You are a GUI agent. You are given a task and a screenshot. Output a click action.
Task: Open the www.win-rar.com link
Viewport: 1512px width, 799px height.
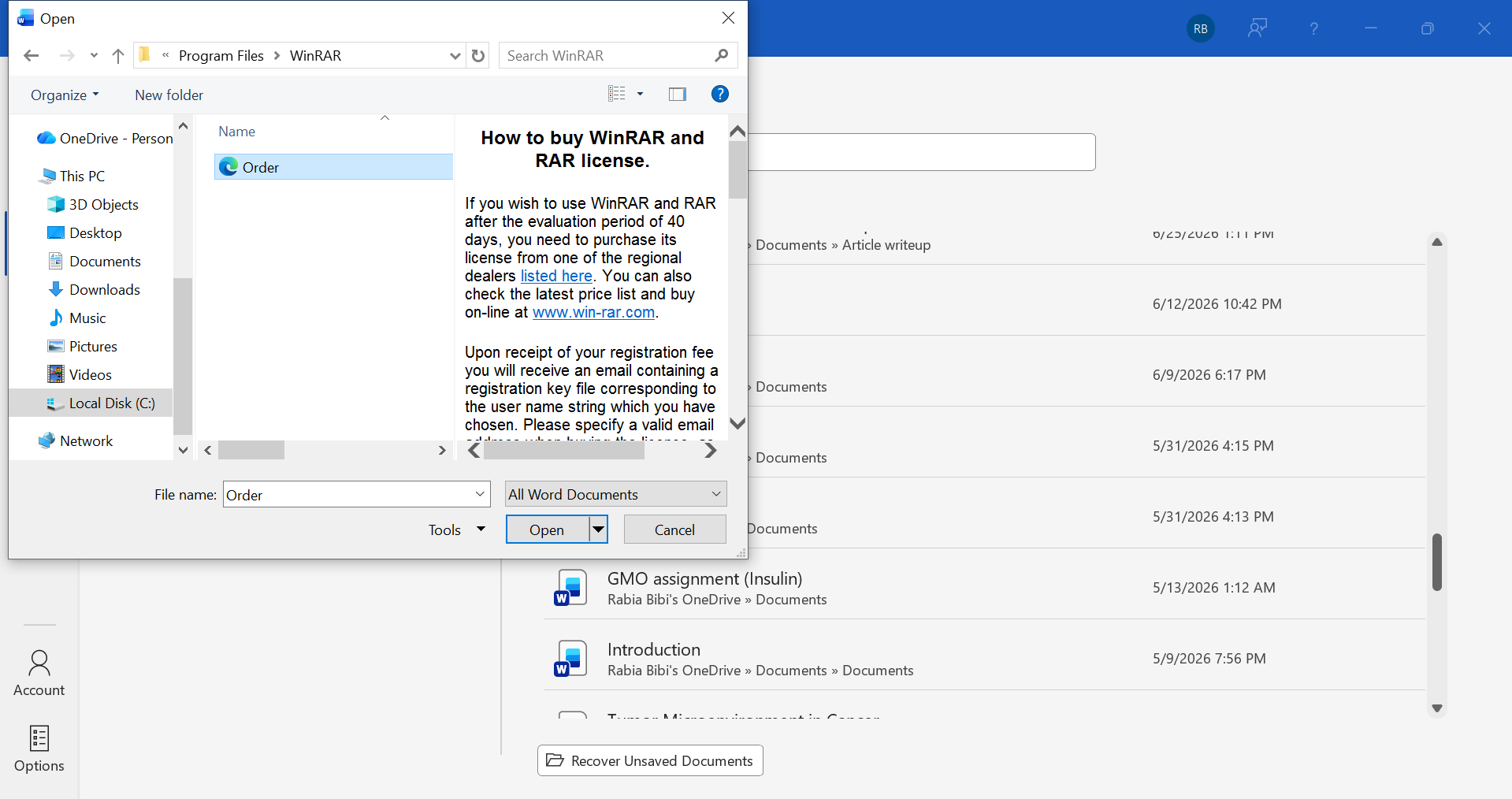point(594,312)
